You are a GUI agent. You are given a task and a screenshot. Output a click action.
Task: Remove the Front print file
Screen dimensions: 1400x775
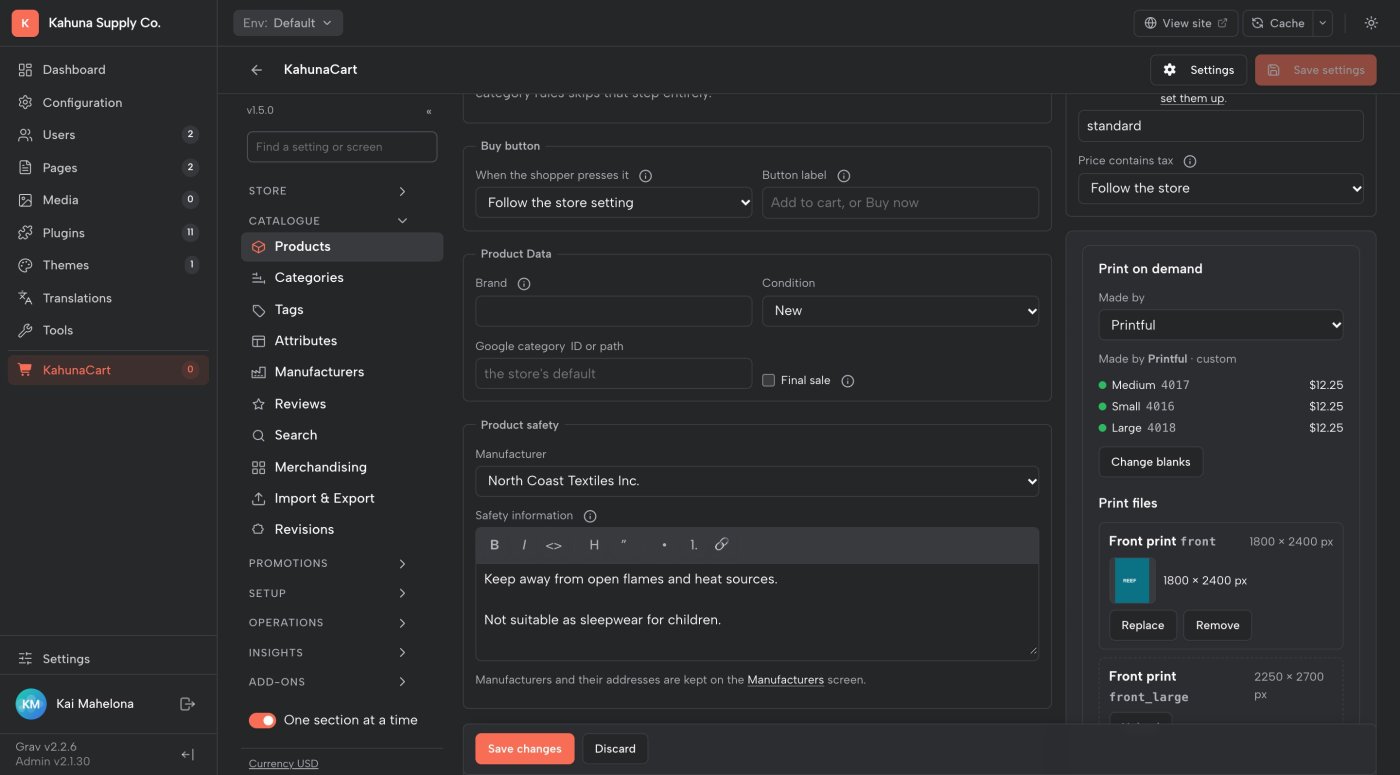(x=1217, y=626)
